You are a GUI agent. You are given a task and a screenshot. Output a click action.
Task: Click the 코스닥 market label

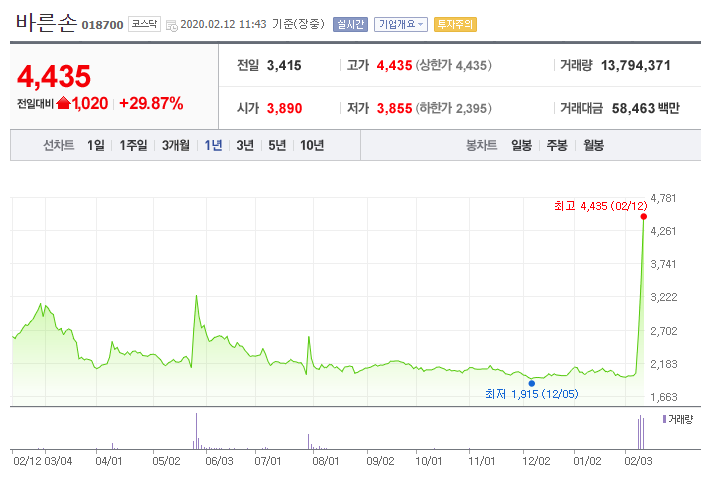click(144, 24)
